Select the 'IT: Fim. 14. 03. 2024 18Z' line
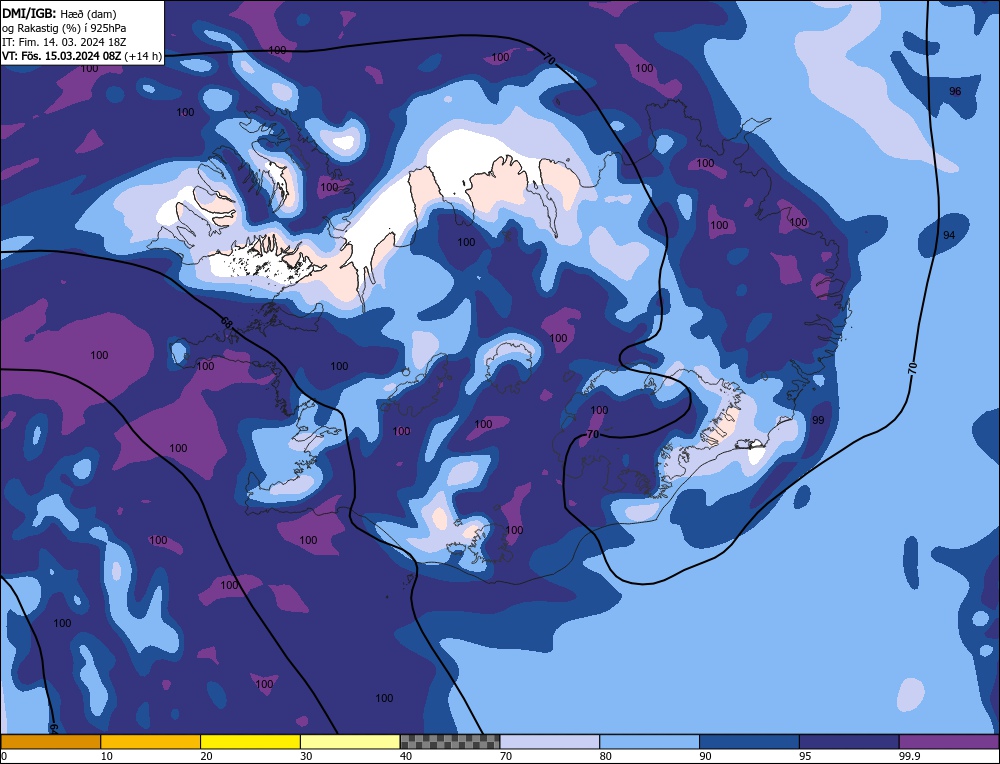The width and height of the screenshot is (1000, 764). pyautogui.click(x=64, y=42)
